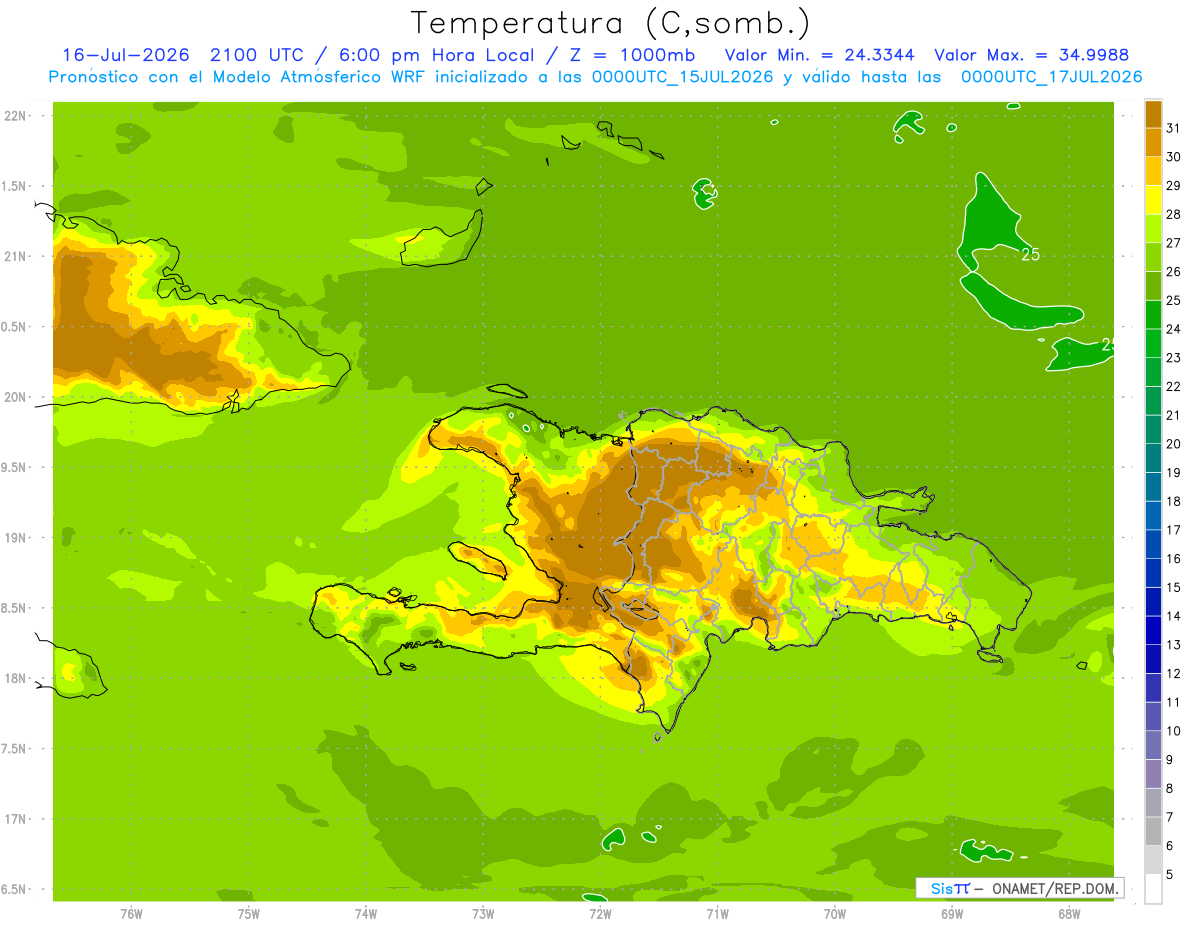
Task: Click the title 'Temperatura (C,somb.)'
Action: pyautogui.click(x=611, y=23)
